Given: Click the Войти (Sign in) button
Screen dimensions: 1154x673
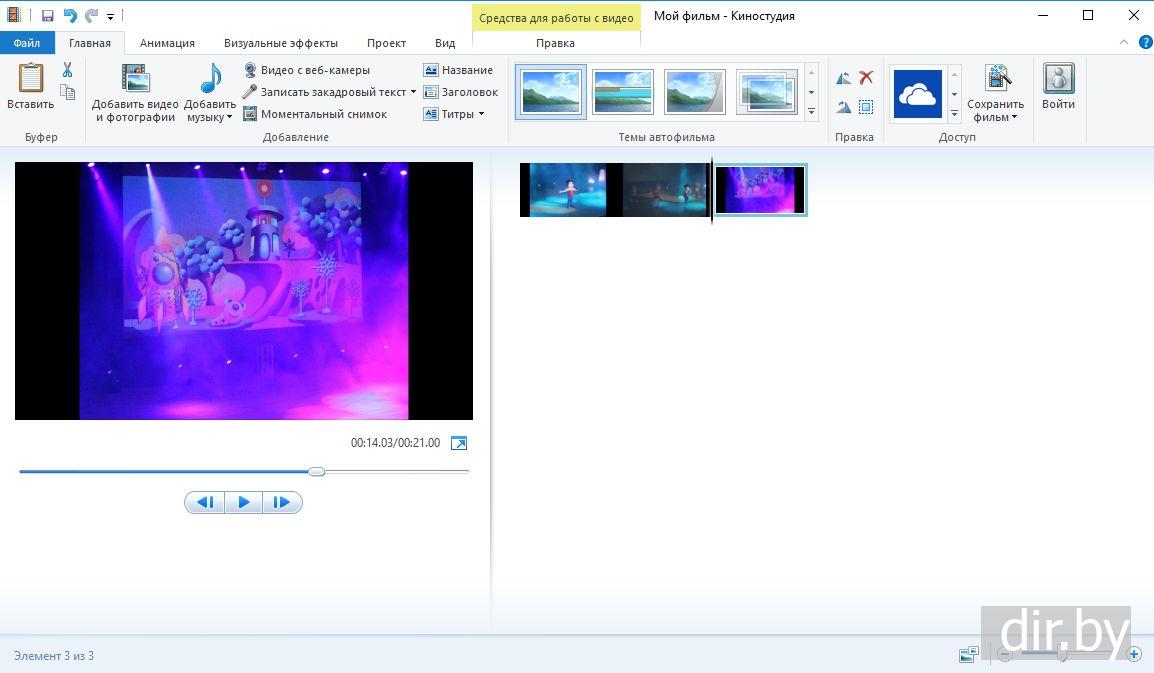Looking at the screenshot, I should pyautogui.click(x=1058, y=88).
